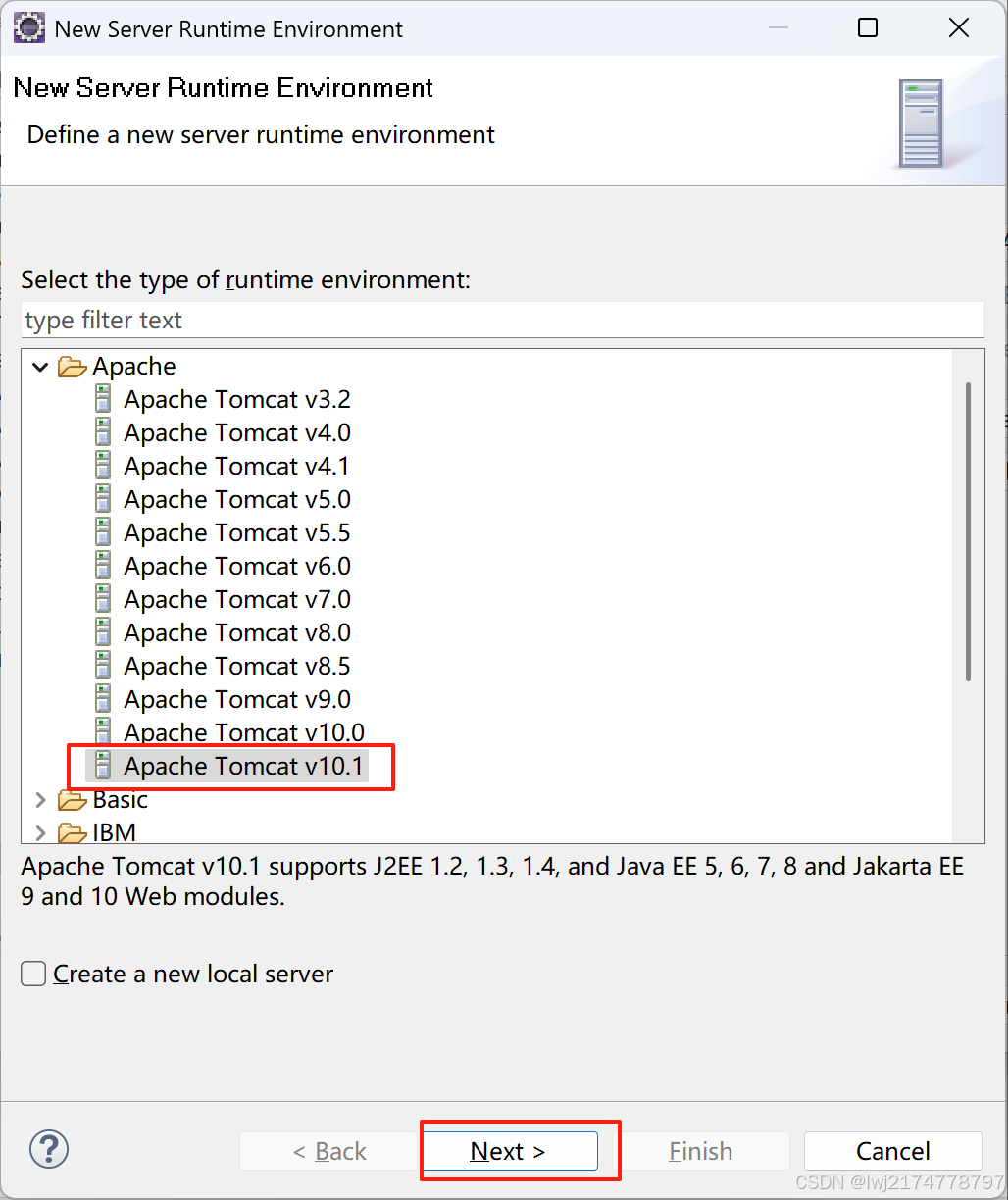The image size is (1008, 1200).
Task: Expand the Basic tree node
Action: pyautogui.click(x=40, y=800)
